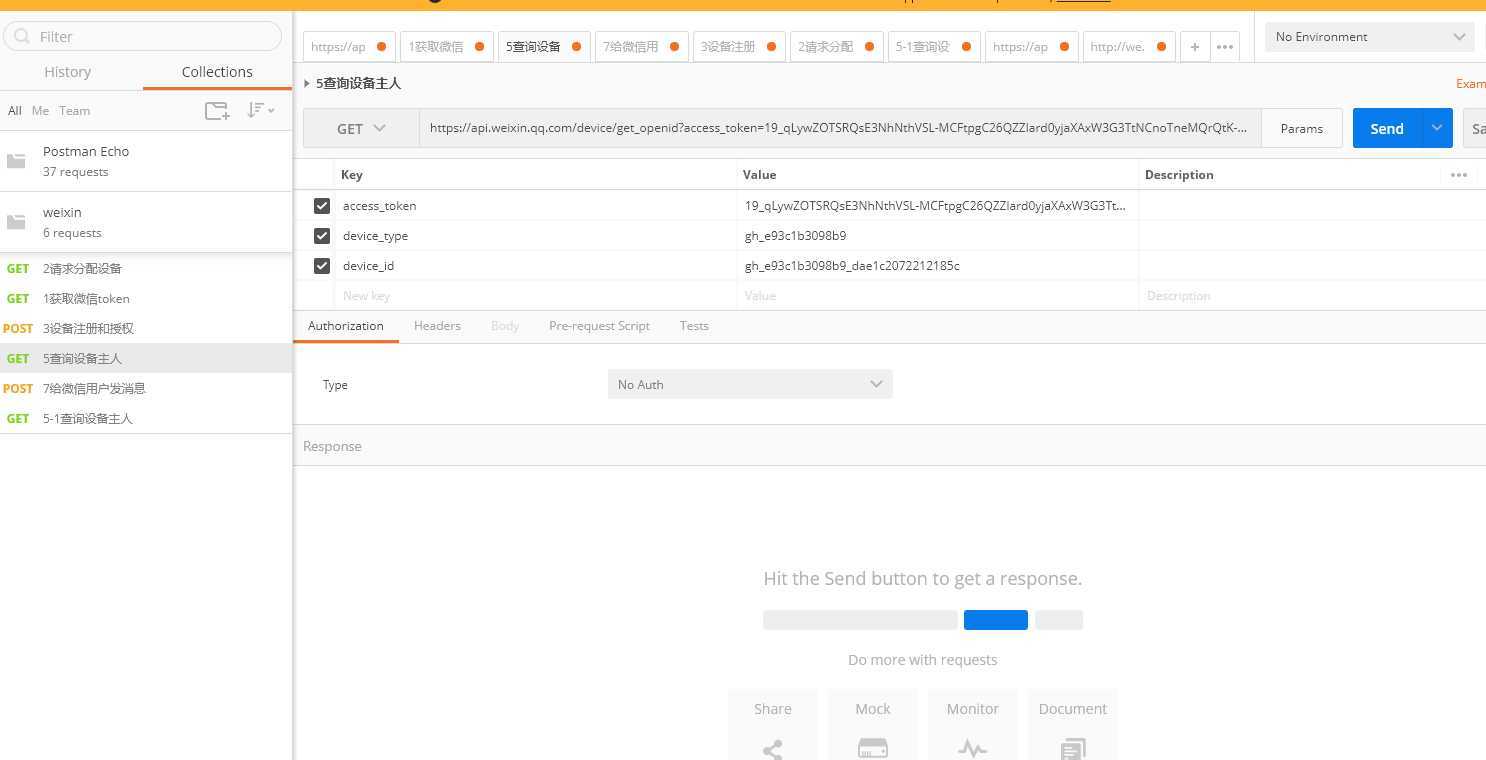Image resolution: width=1486 pixels, height=760 pixels.
Task: Switch to the History tab
Action: tap(68, 72)
